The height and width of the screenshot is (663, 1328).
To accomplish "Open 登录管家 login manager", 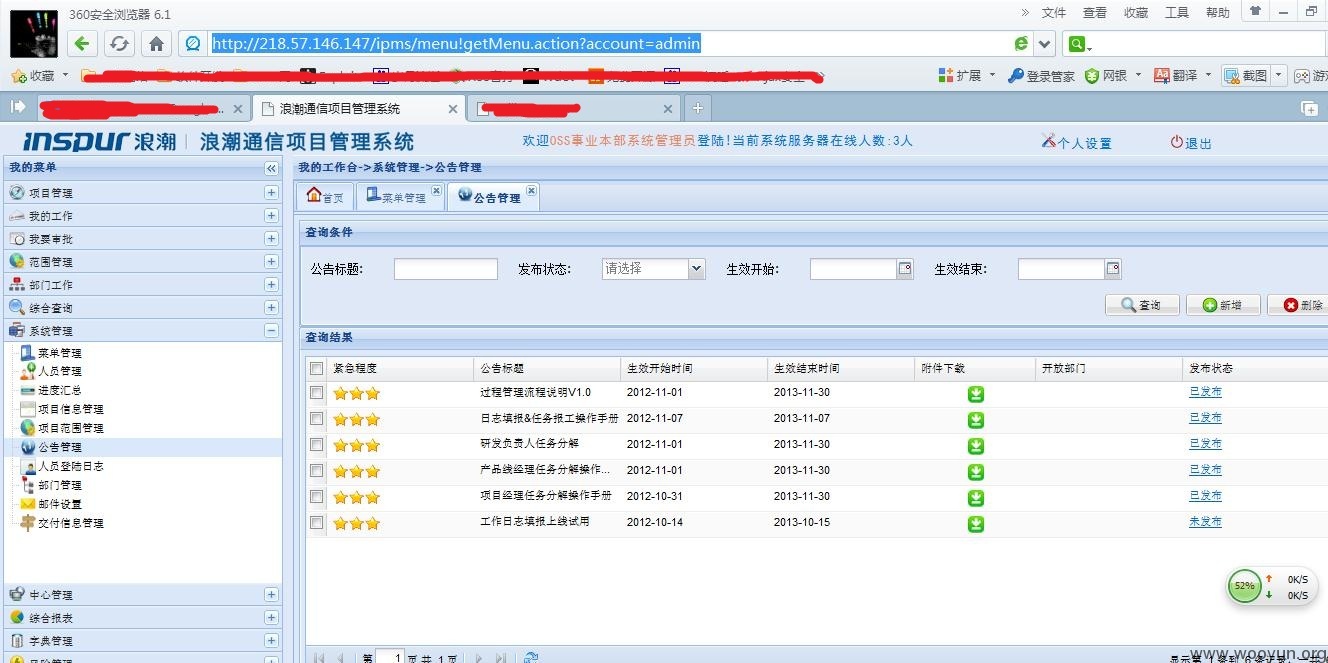I will pos(1041,75).
